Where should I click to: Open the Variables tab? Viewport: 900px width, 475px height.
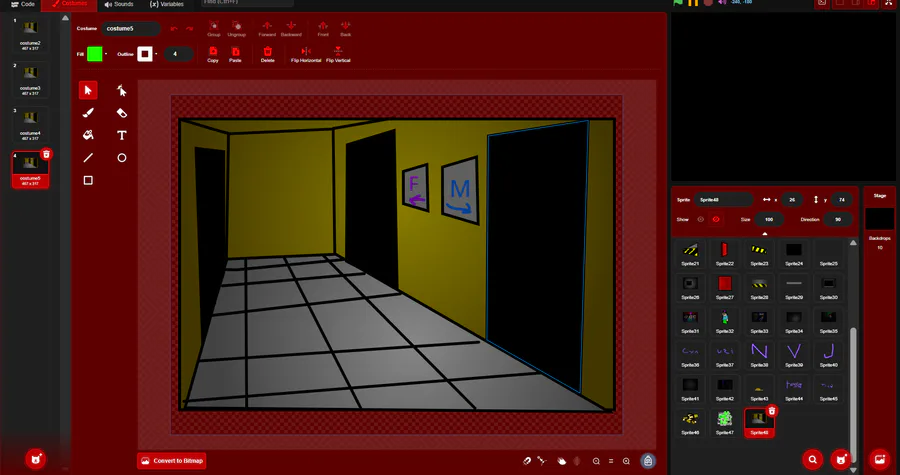[167, 4]
